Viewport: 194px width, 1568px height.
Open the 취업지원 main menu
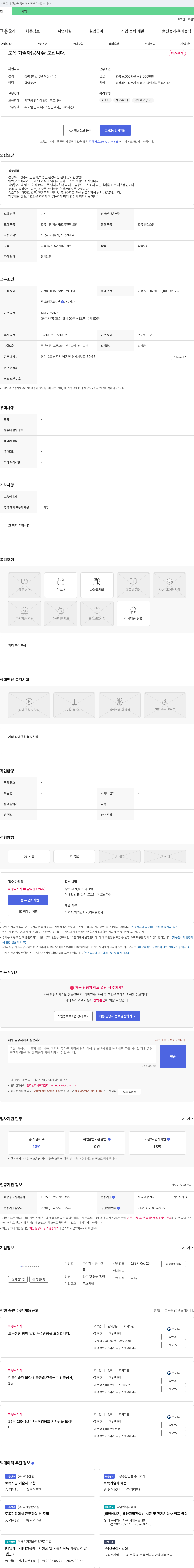pos(64,31)
